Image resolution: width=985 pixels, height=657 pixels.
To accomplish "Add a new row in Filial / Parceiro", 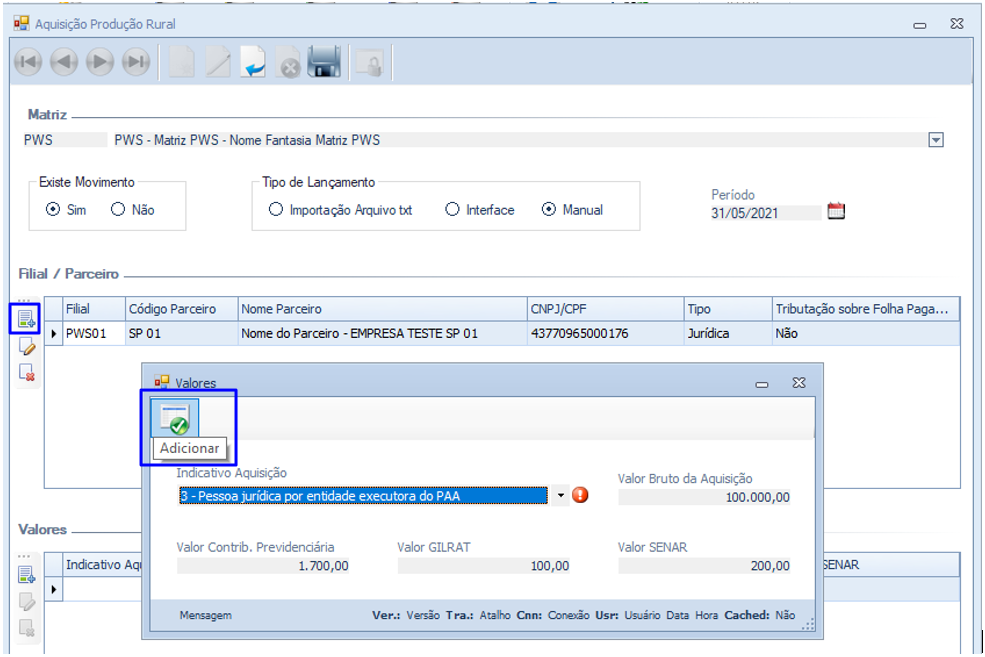I will (x=26, y=320).
